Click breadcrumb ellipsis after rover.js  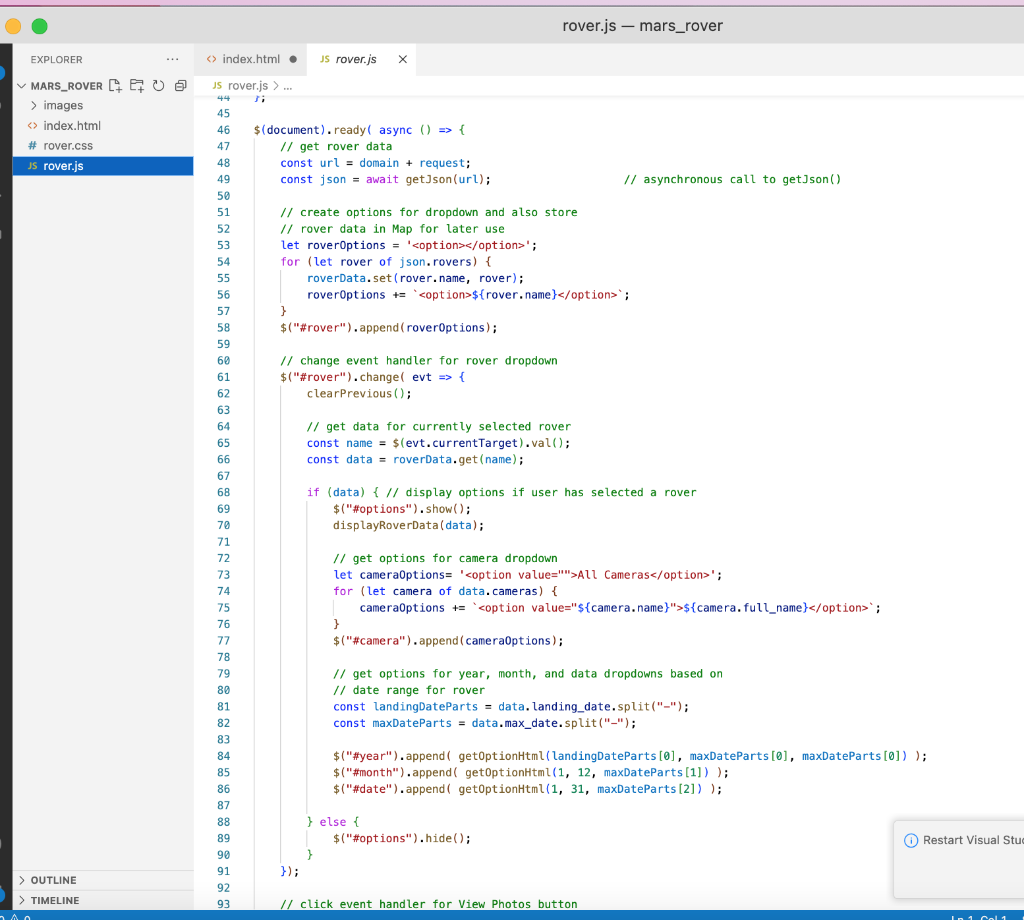[x=288, y=86]
